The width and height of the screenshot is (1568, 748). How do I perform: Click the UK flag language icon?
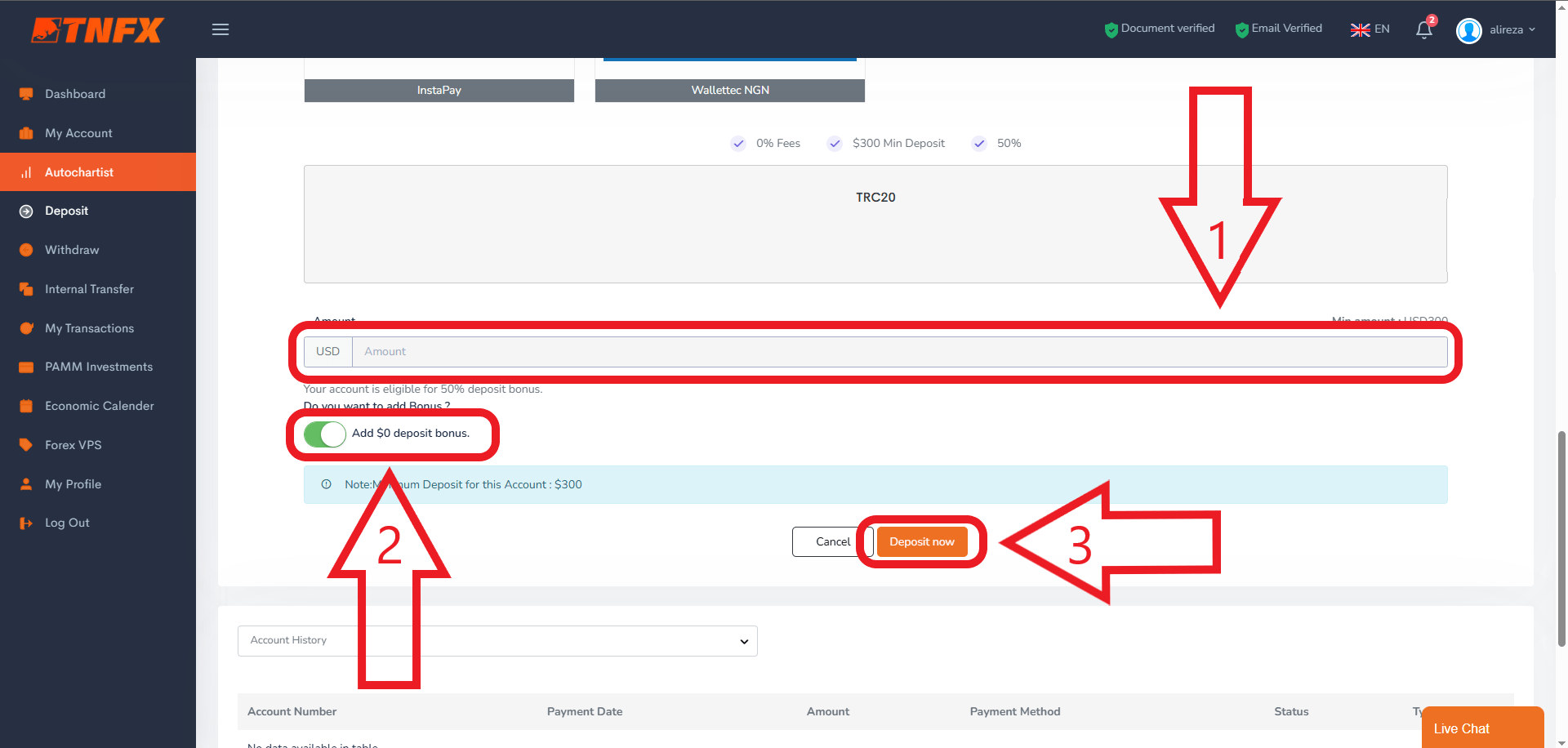[x=1360, y=29]
